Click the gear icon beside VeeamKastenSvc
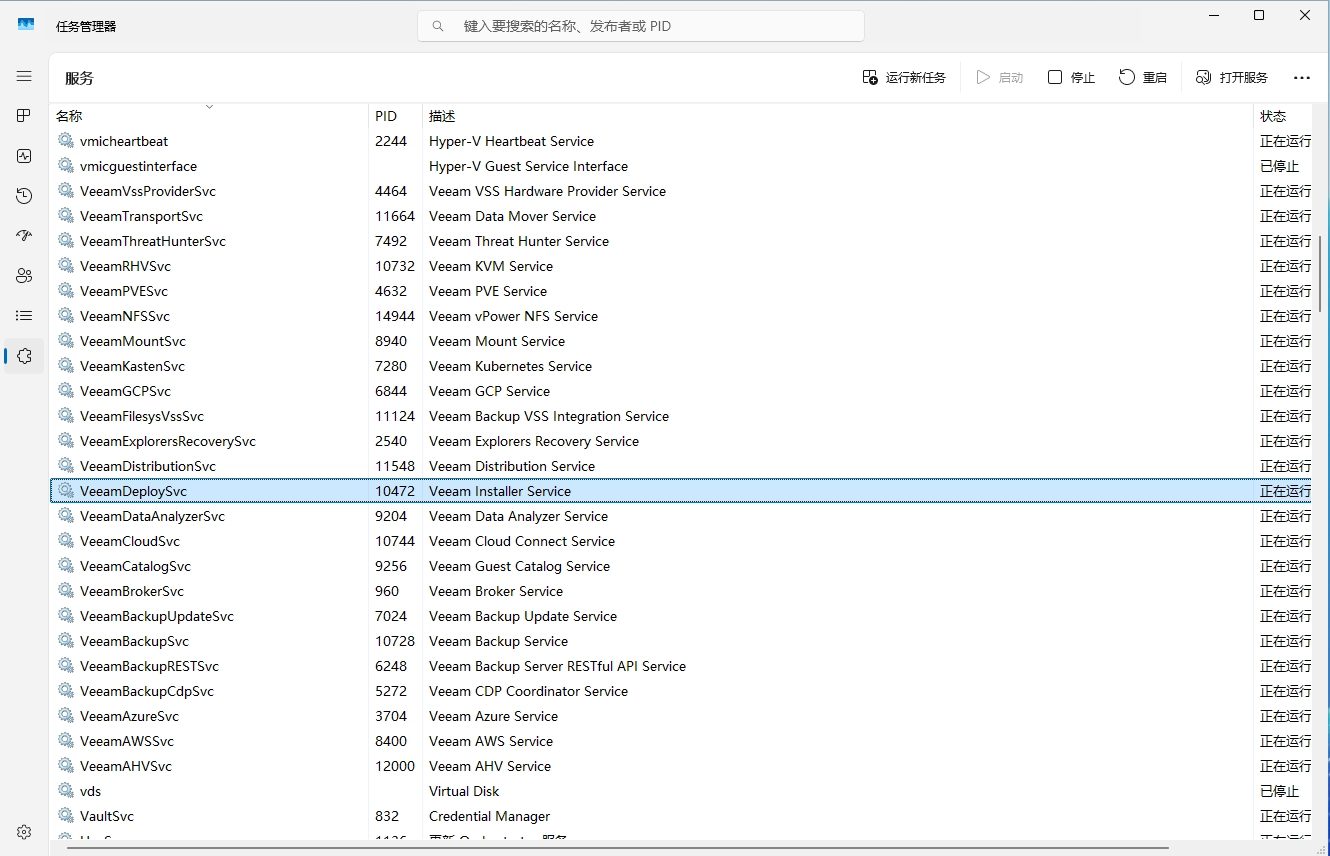Viewport: 1330px width, 856px height. click(66, 366)
